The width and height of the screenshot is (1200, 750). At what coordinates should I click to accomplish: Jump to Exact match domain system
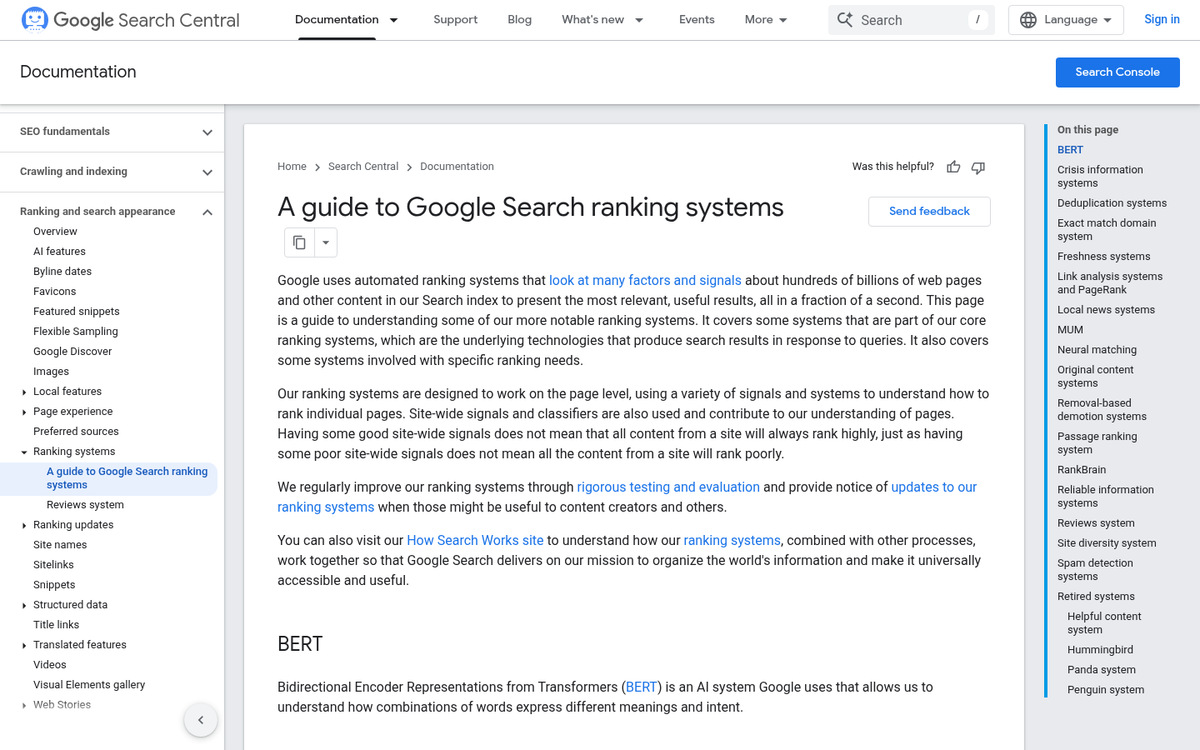[1107, 230]
